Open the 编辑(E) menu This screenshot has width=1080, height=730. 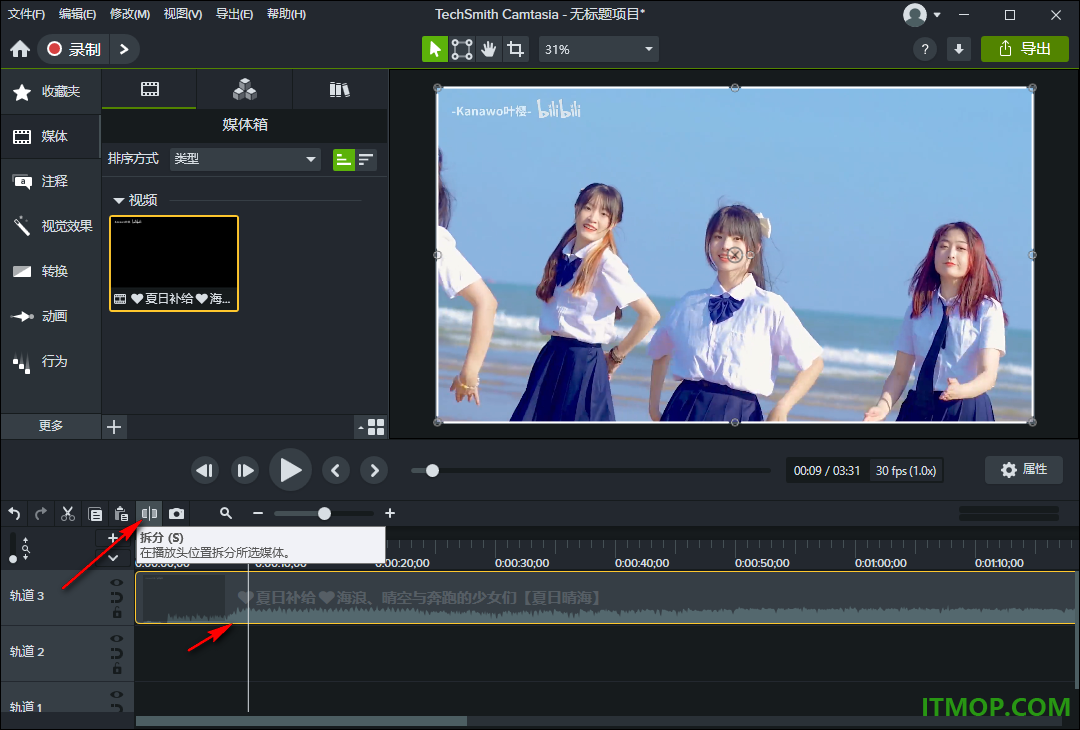(x=77, y=14)
